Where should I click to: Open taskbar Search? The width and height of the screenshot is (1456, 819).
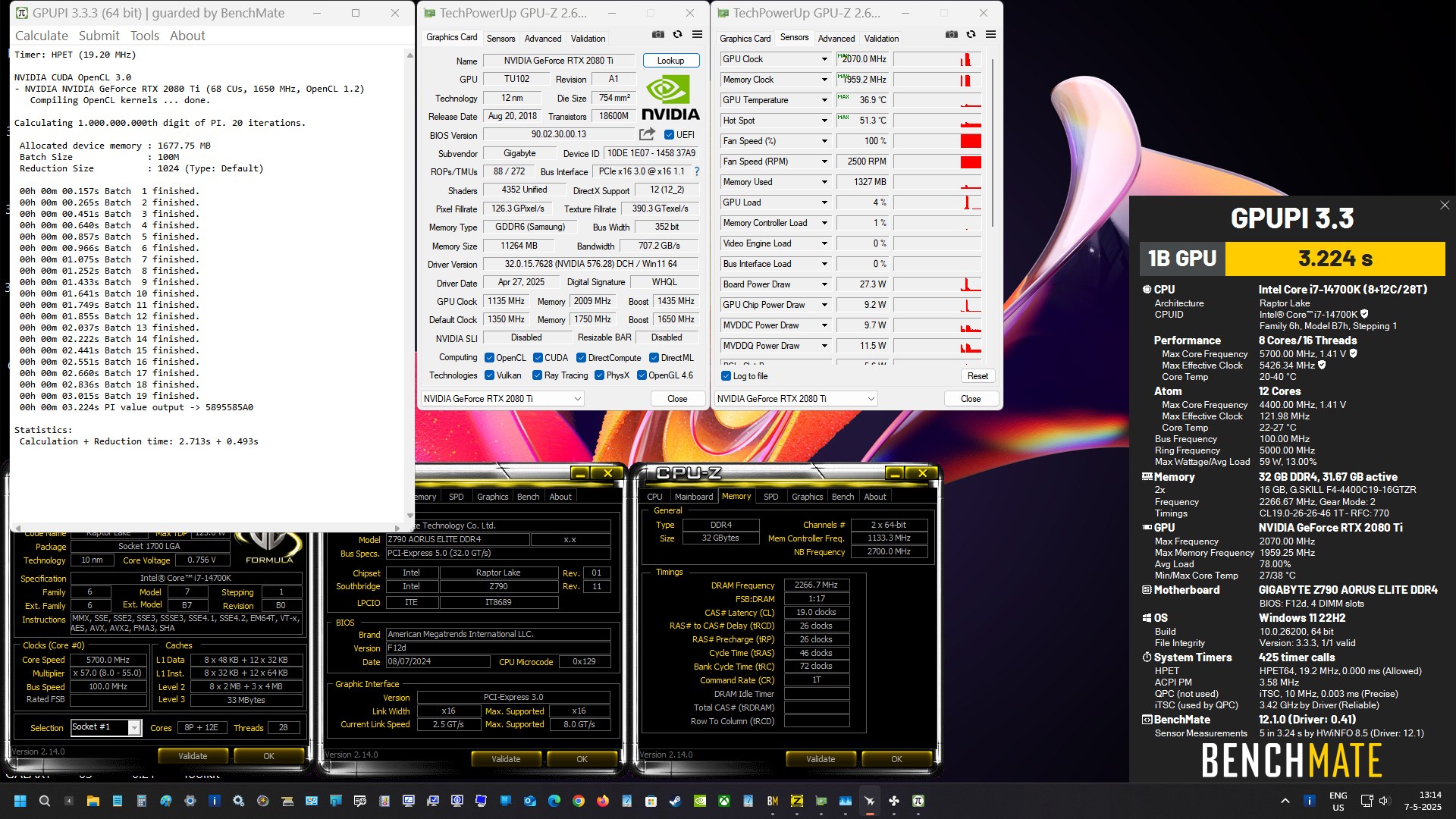tap(45, 801)
